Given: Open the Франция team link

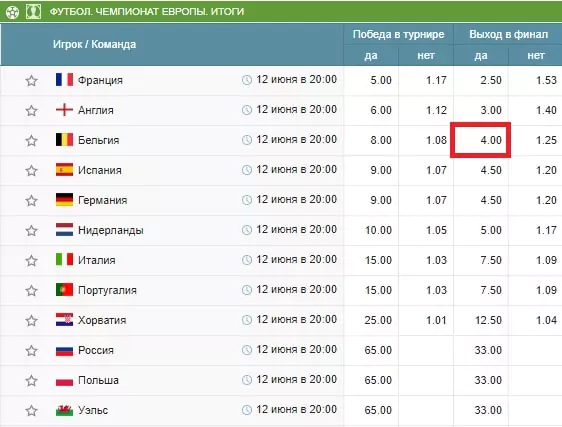Looking at the screenshot, I should click(100, 80).
